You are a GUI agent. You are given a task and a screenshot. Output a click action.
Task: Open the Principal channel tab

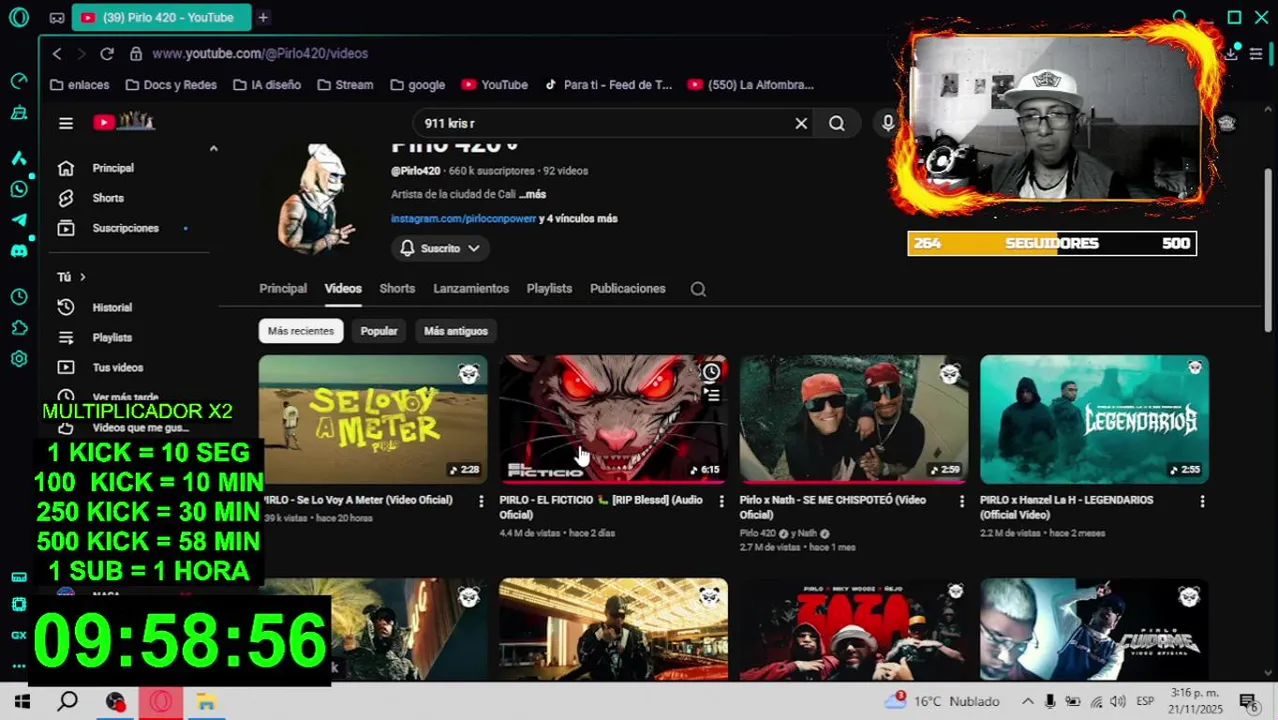tap(283, 288)
